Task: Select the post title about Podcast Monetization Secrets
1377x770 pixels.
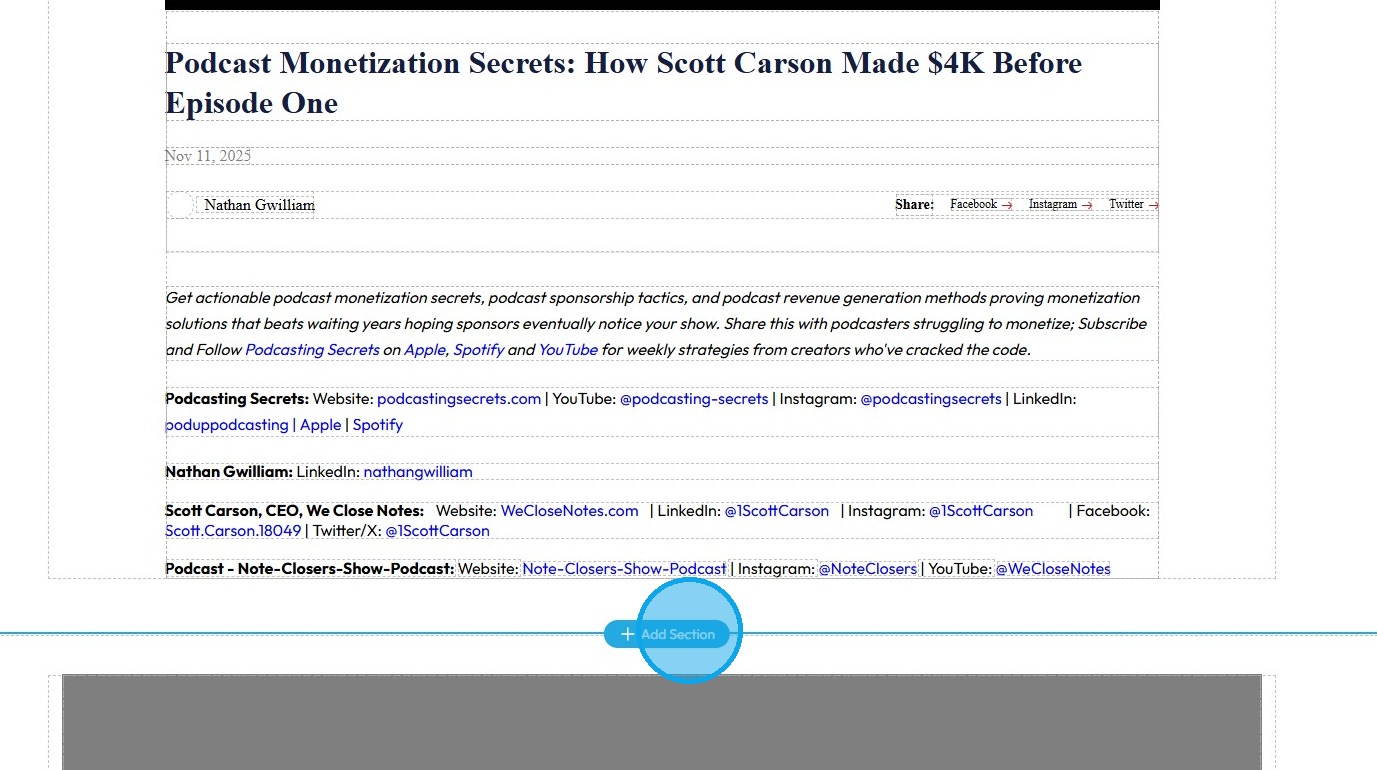Action: (623, 82)
